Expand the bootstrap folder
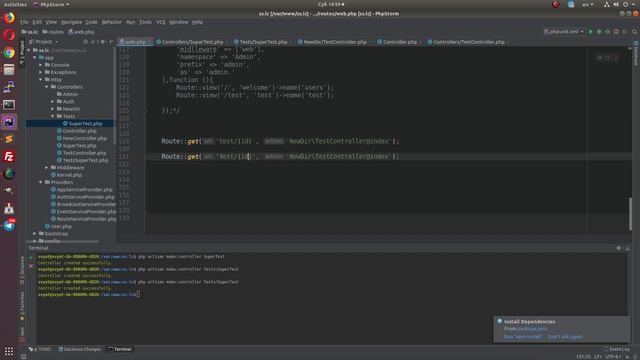 pyautogui.click(x=35, y=234)
